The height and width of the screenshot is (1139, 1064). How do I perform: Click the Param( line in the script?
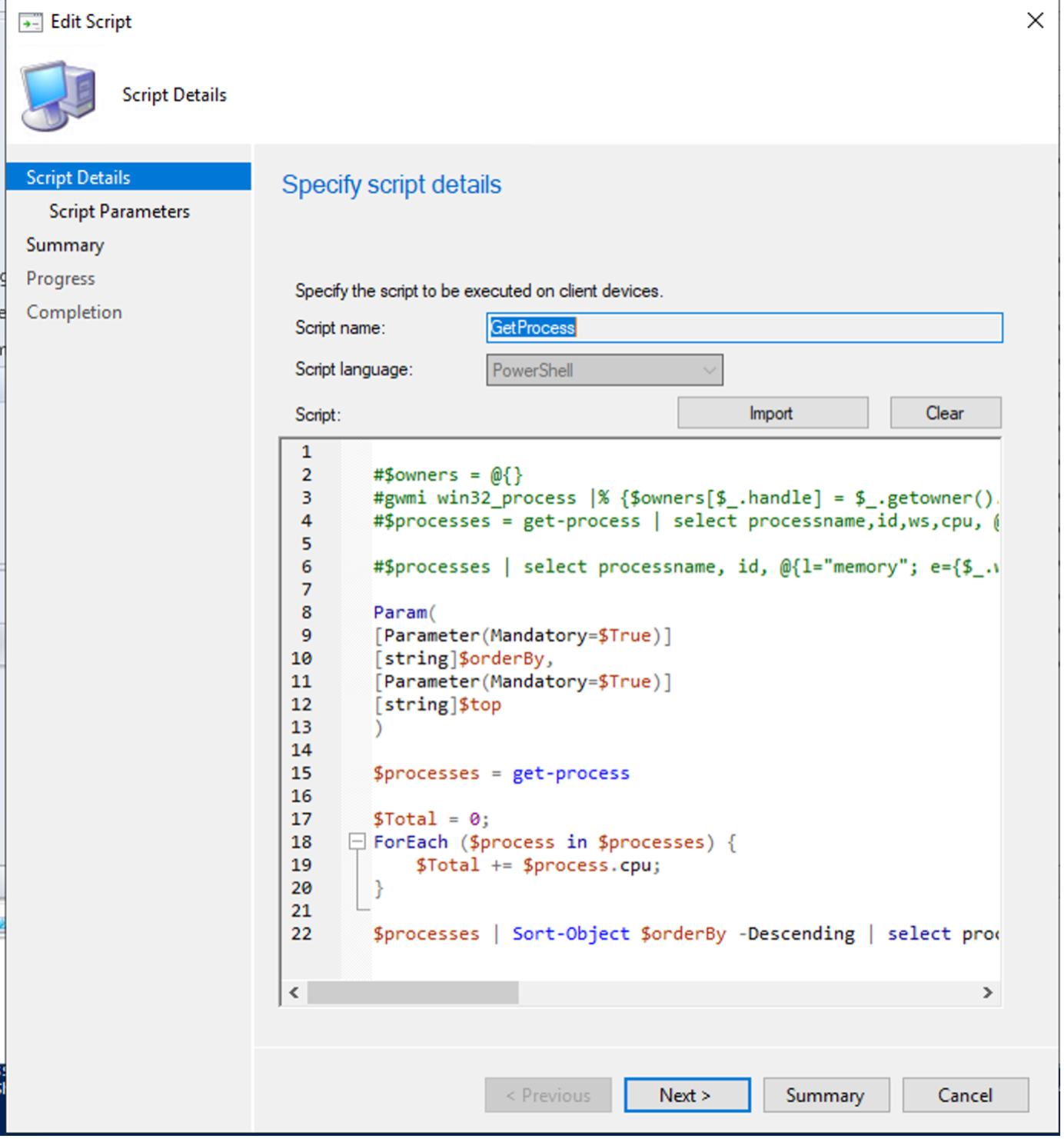click(x=406, y=614)
